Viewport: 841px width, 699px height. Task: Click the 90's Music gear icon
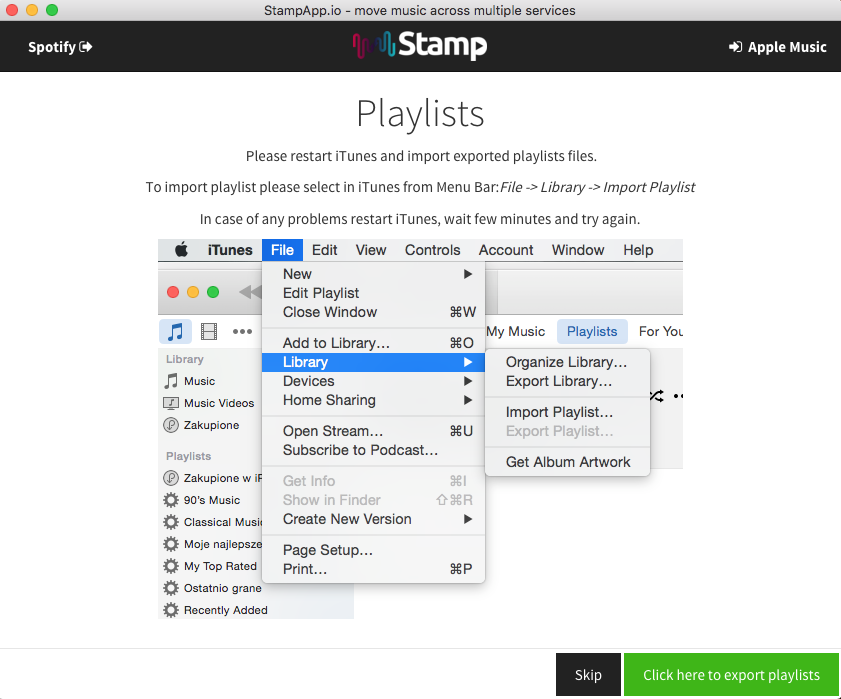(171, 500)
